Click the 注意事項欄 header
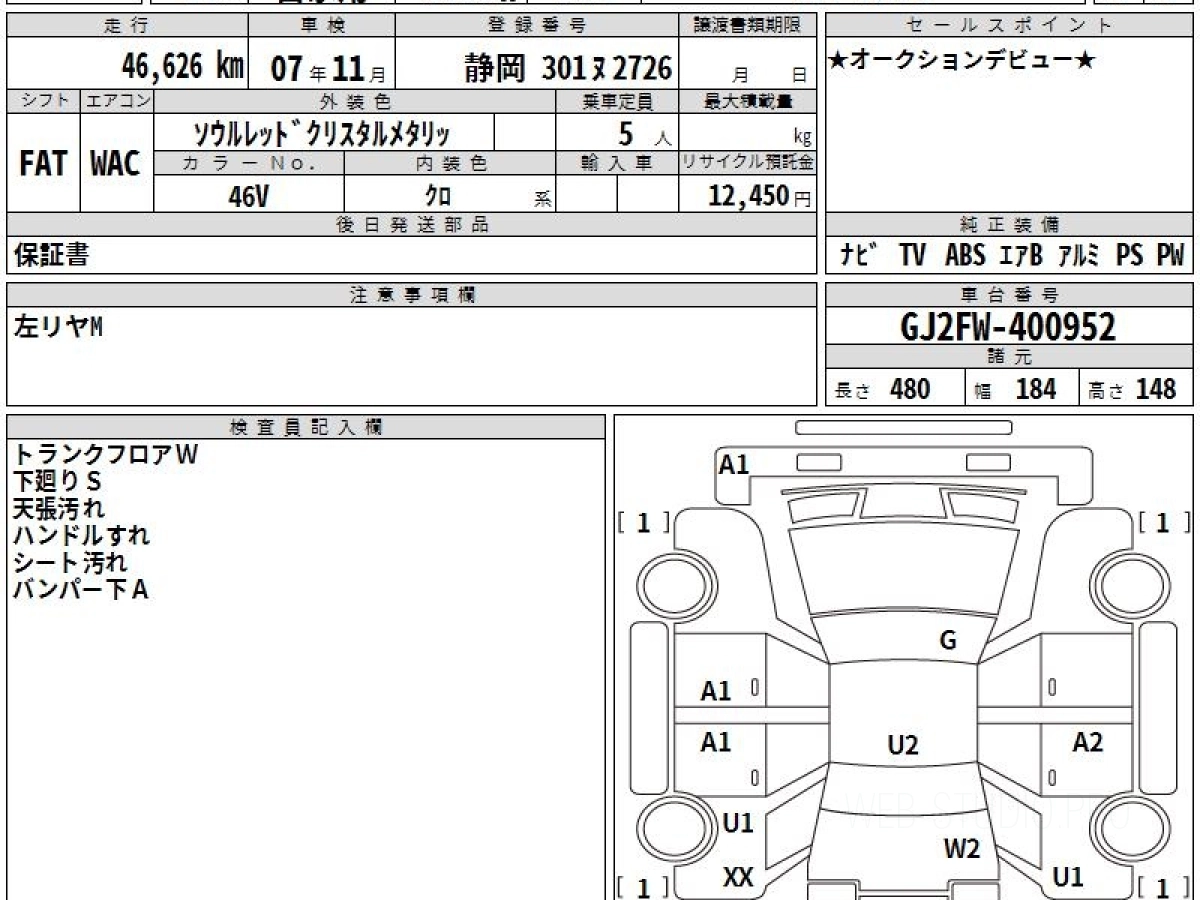The image size is (1200, 900). click(412, 295)
